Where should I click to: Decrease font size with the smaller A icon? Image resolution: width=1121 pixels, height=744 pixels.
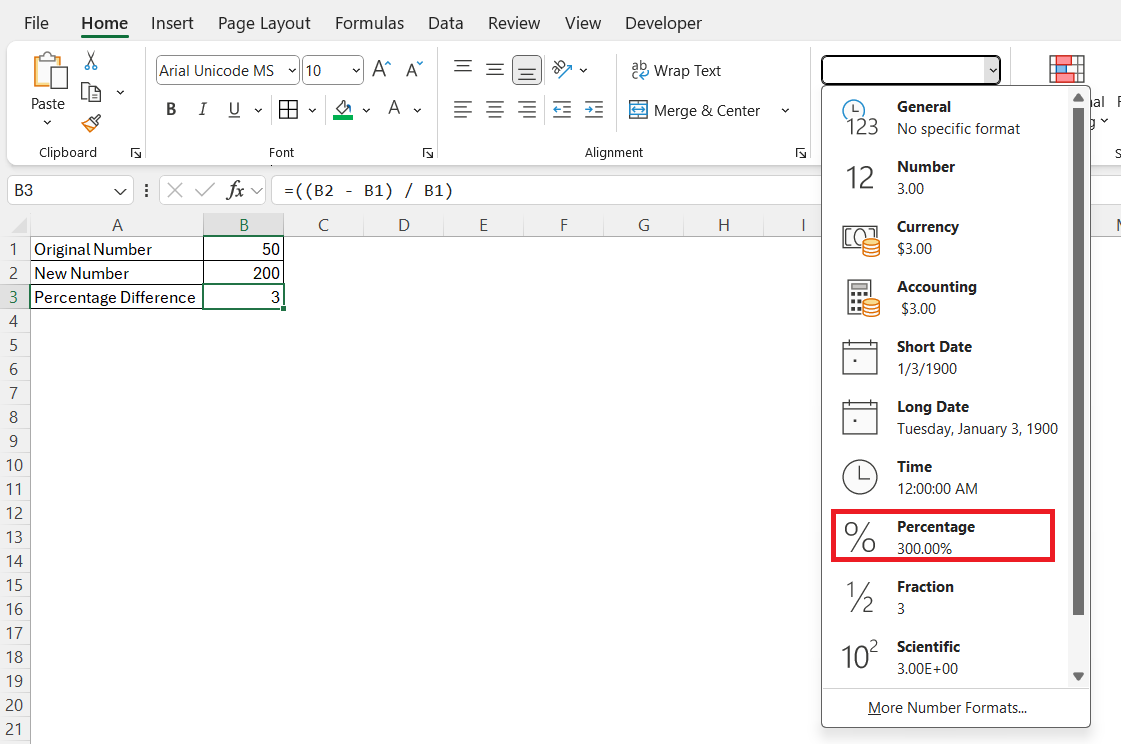coord(414,69)
